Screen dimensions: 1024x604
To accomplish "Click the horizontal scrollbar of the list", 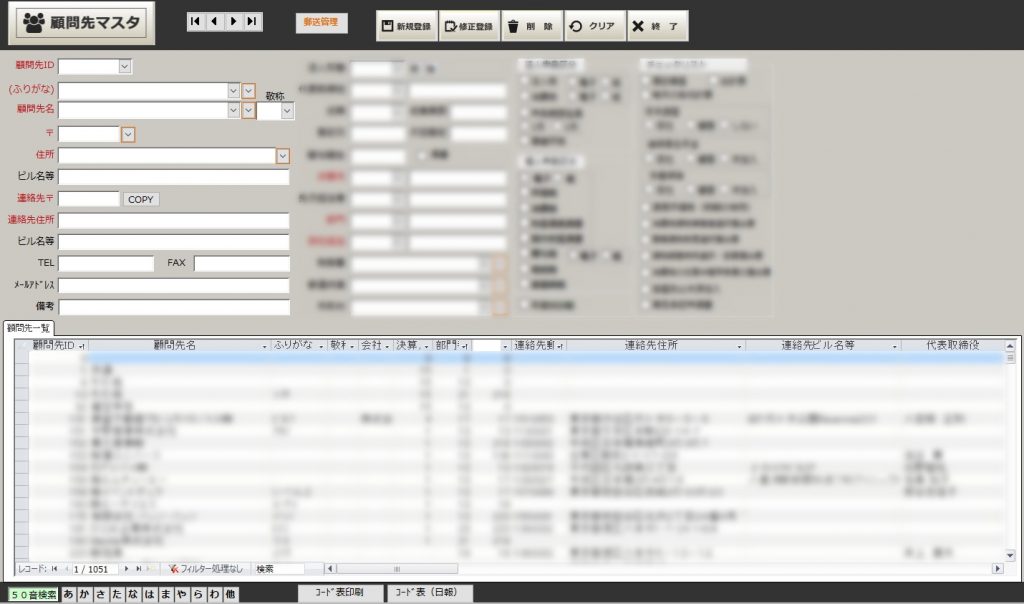I will click(x=650, y=568).
